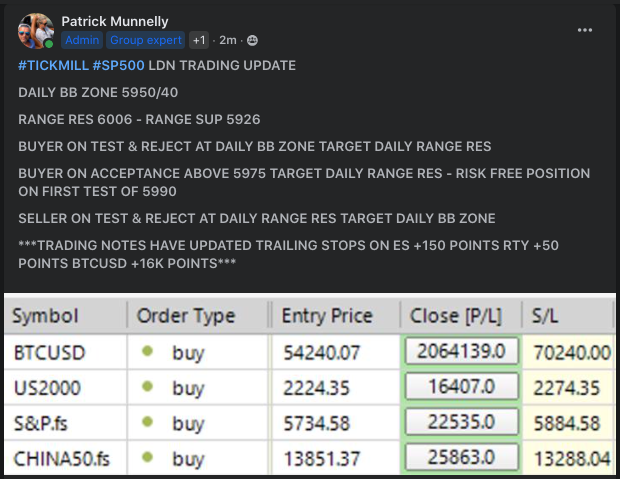Click the green dot in S&P.fs row
Image resolution: width=620 pixels, height=479 pixels.
[x=147, y=422]
